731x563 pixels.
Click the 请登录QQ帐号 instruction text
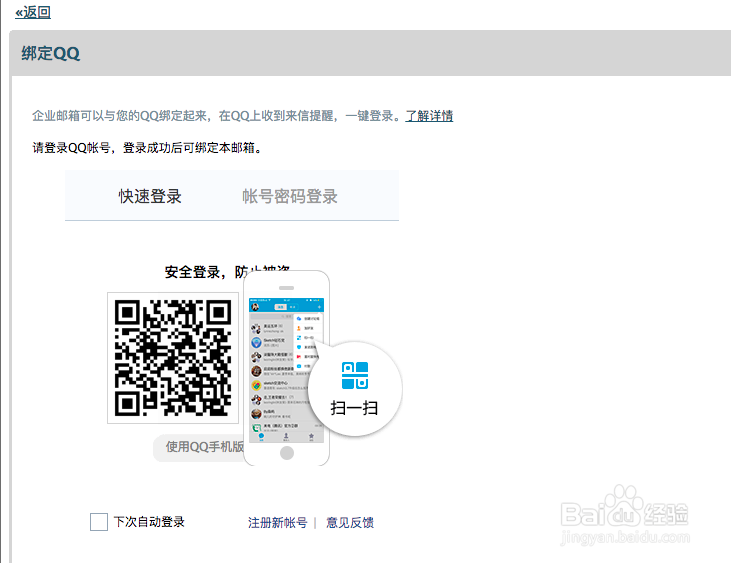147,148
